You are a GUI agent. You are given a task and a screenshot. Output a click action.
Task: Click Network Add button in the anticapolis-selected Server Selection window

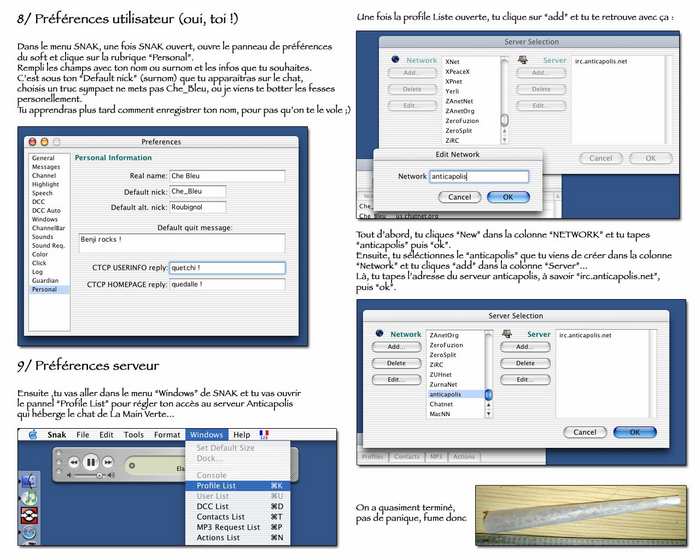coord(396,347)
